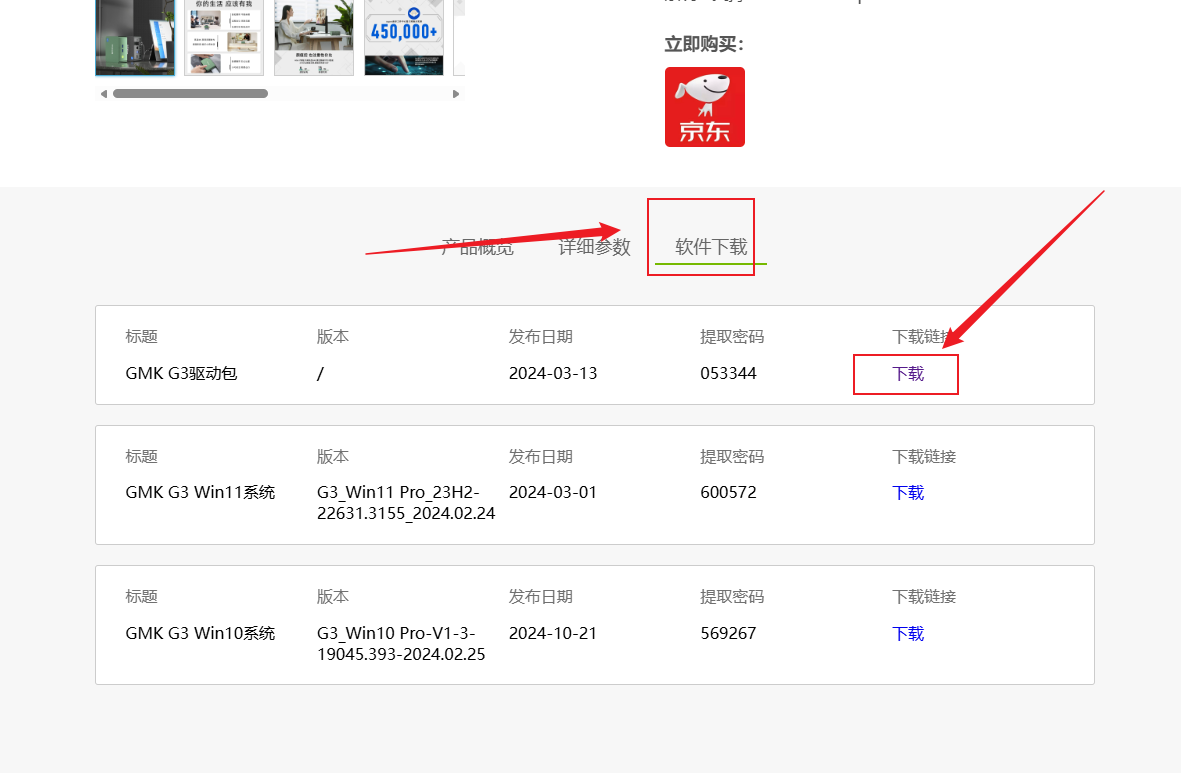Select the 450,000+ product thumbnail

[x=404, y=38]
